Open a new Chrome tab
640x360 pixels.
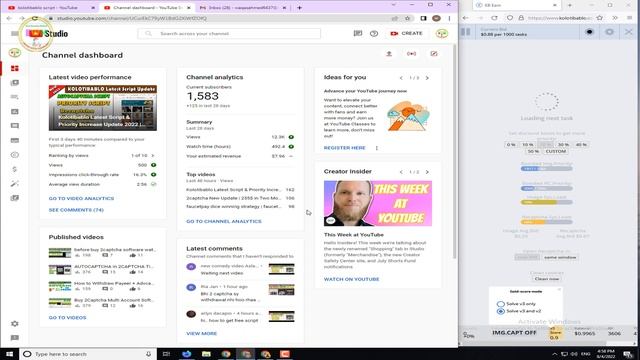click(x=299, y=7)
